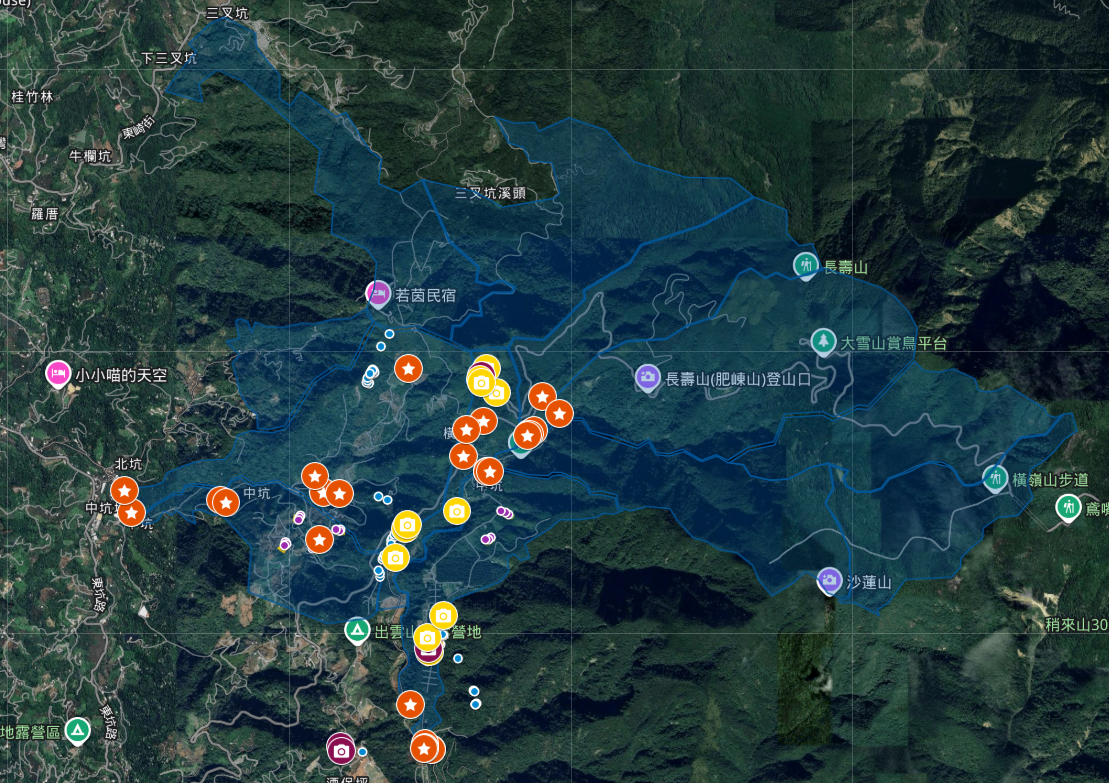Click the 三叉坑溪頭 place label
1109x783 pixels.
pyautogui.click(x=490, y=193)
